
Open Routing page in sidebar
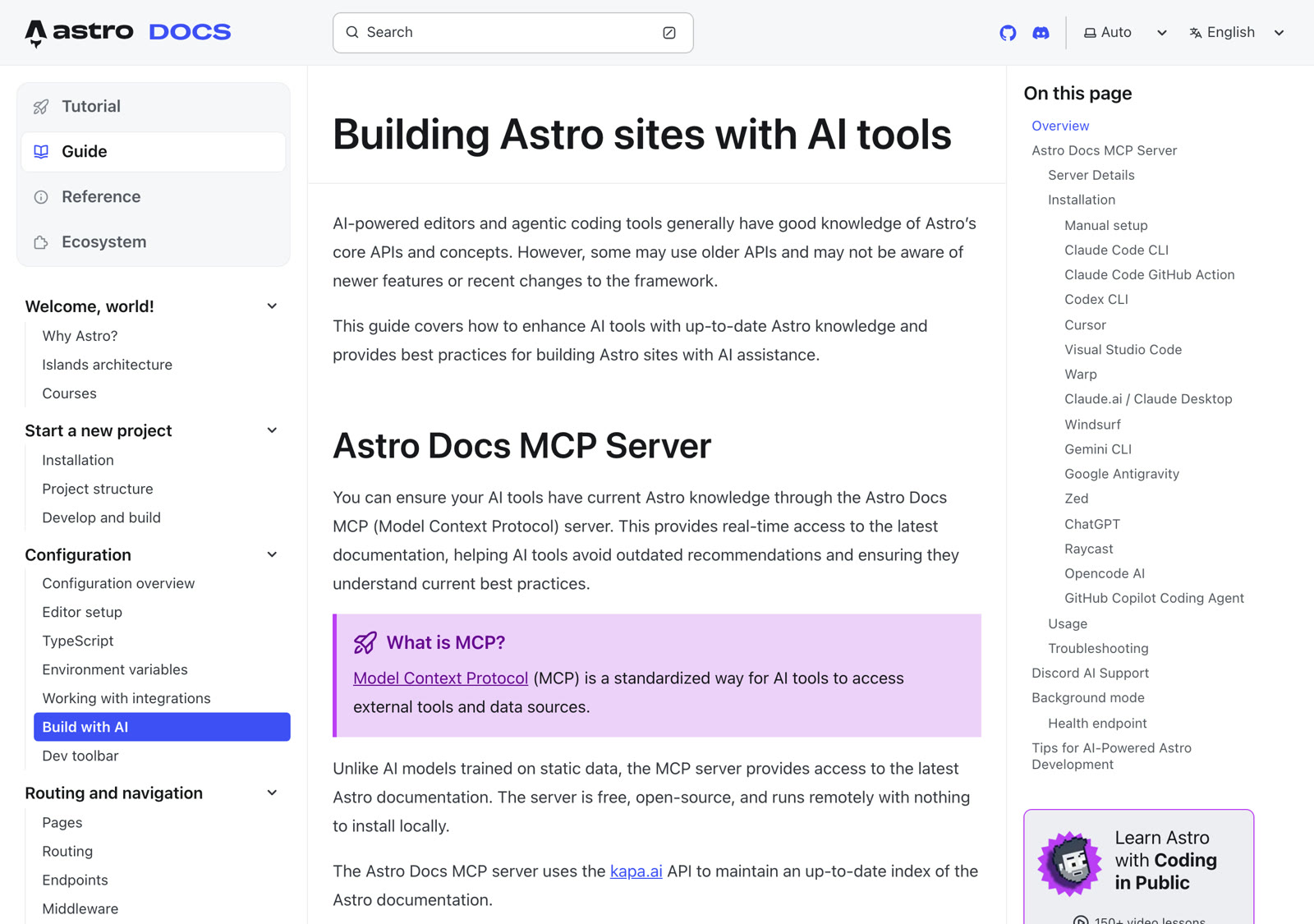(x=67, y=851)
